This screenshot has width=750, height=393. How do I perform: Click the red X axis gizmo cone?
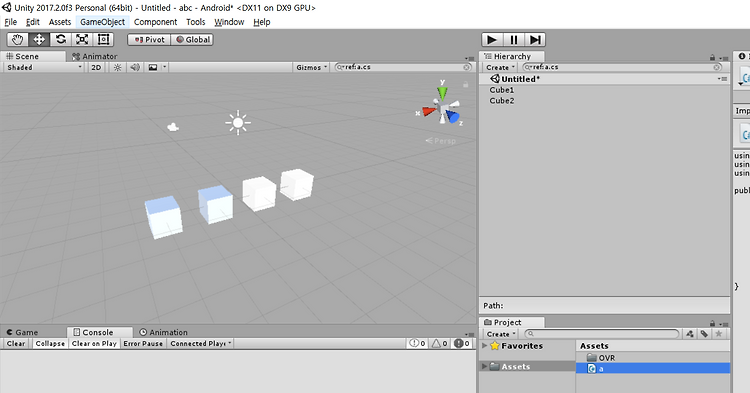click(x=428, y=111)
